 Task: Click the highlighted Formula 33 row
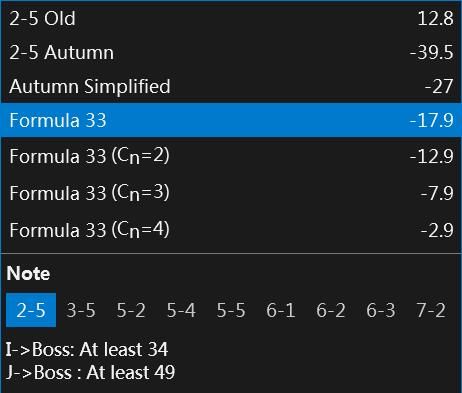(x=231, y=120)
